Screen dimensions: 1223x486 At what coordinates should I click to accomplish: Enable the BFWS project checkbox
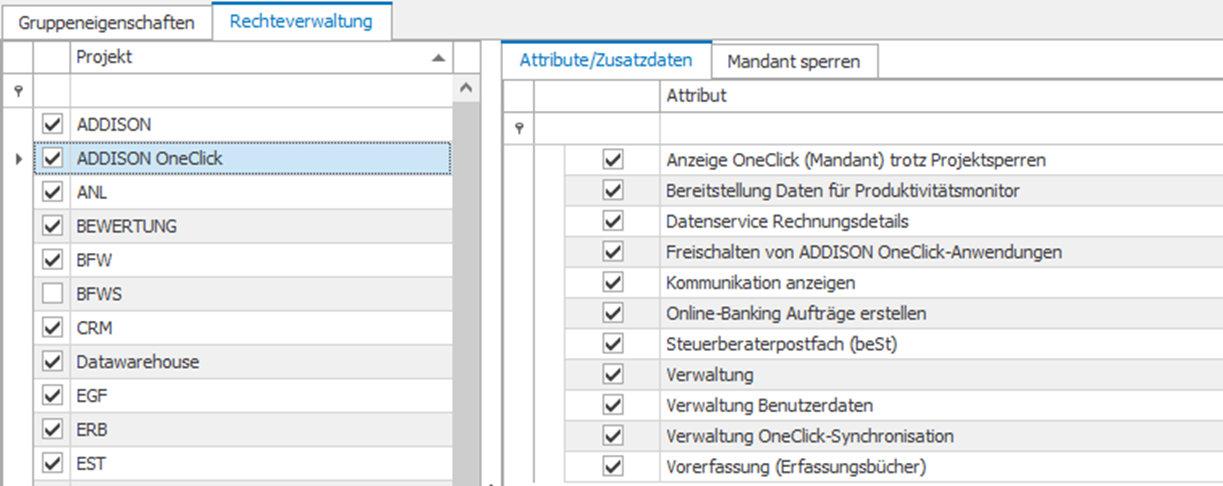coord(52,294)
